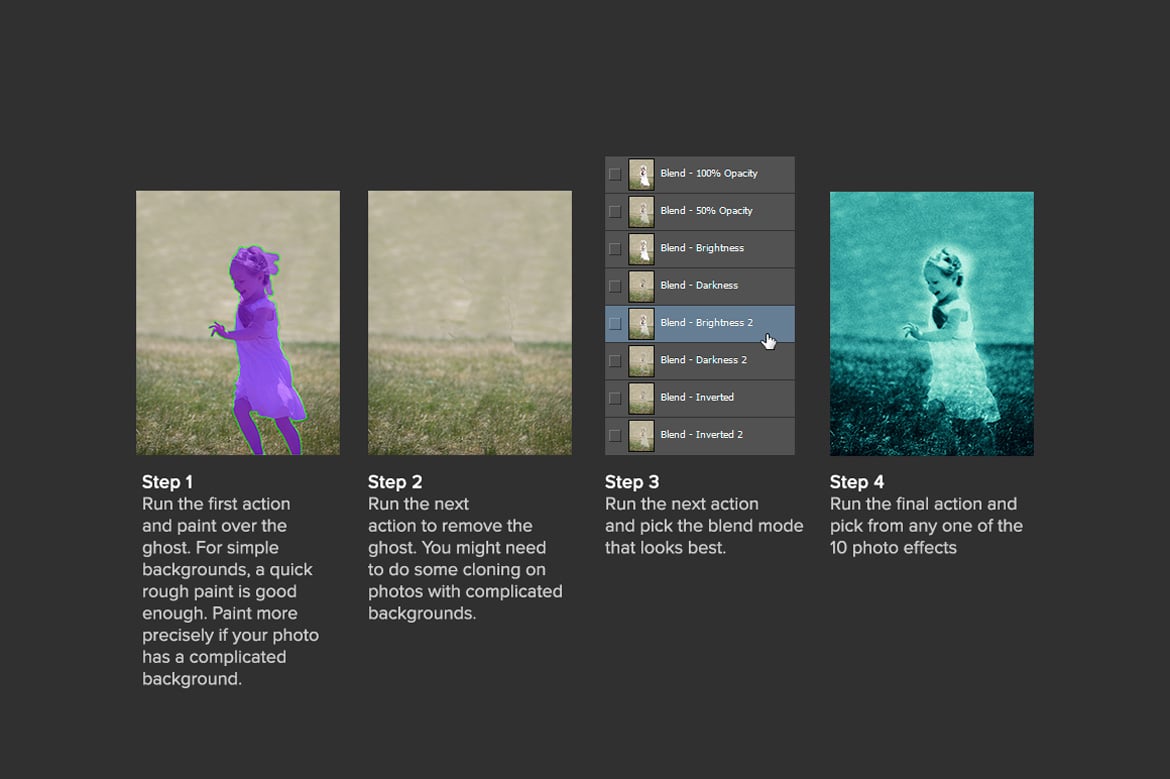The width and height of the screenshot is (1170, 779).
Task: Click the text 'photos with complicated'
Action: [465, 592]
